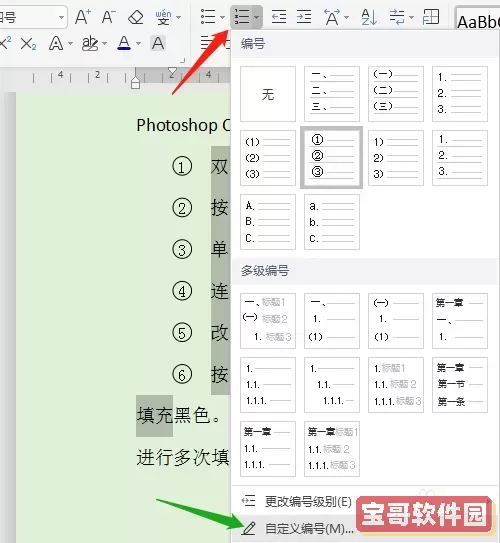The image size is (500, 543).
Task: Expand text effects dropdown arrow
Action: pyautogui.click(x=70, y=44)
